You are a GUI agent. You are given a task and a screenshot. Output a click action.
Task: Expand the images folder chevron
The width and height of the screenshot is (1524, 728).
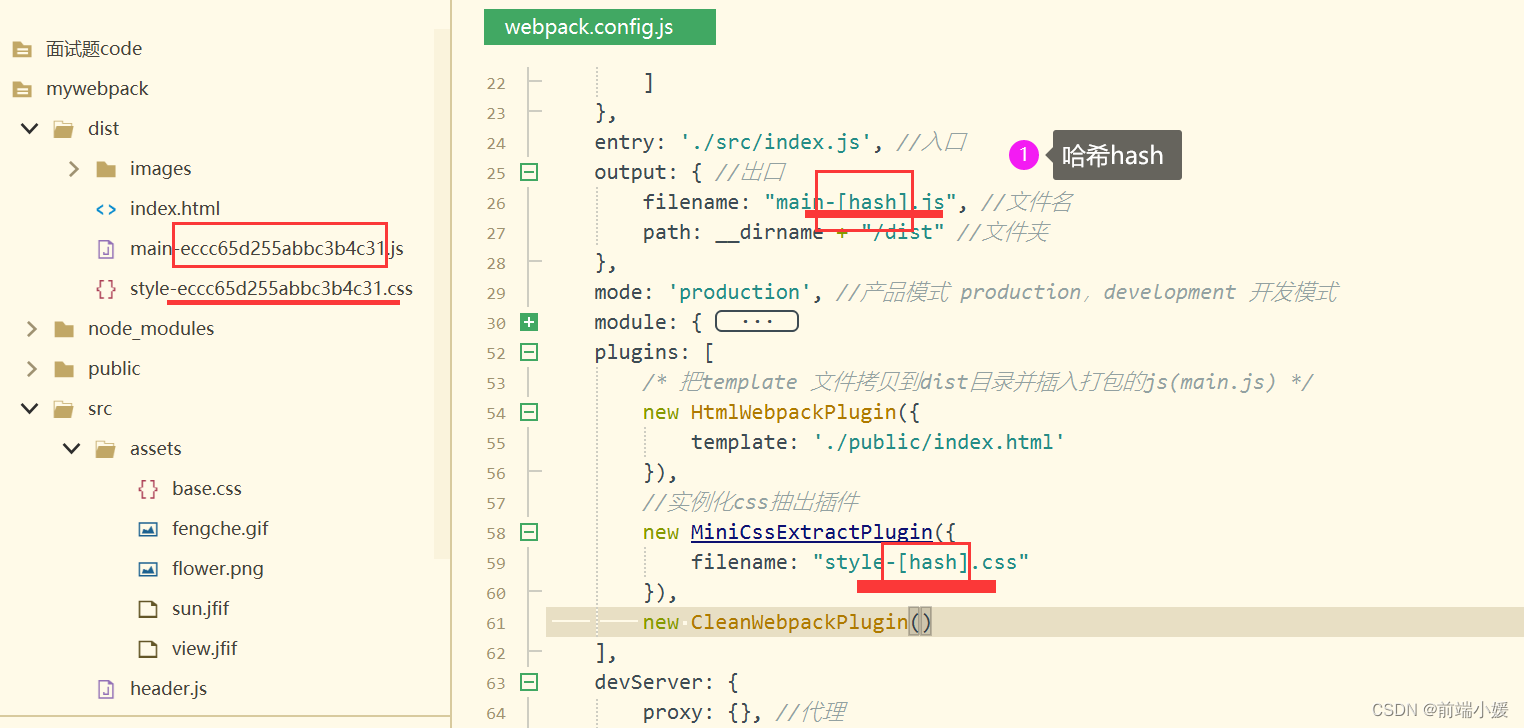click(x=73, y=169)
